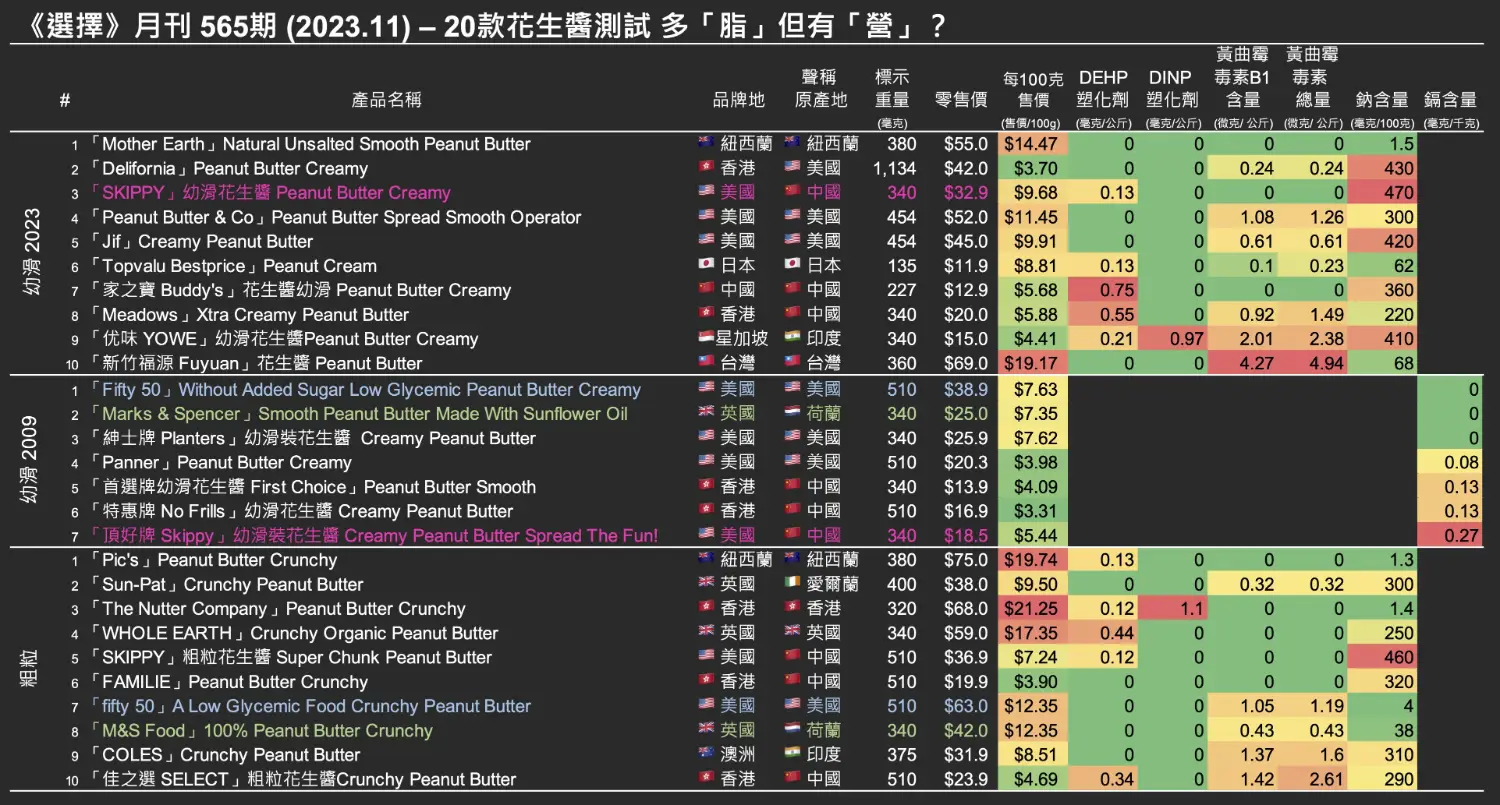The height and width of the screenshot is (805, 1500).
Task: Select the 「WHOLE EARTH」Crunchy Organic product name
Action: tap(293, 633)
